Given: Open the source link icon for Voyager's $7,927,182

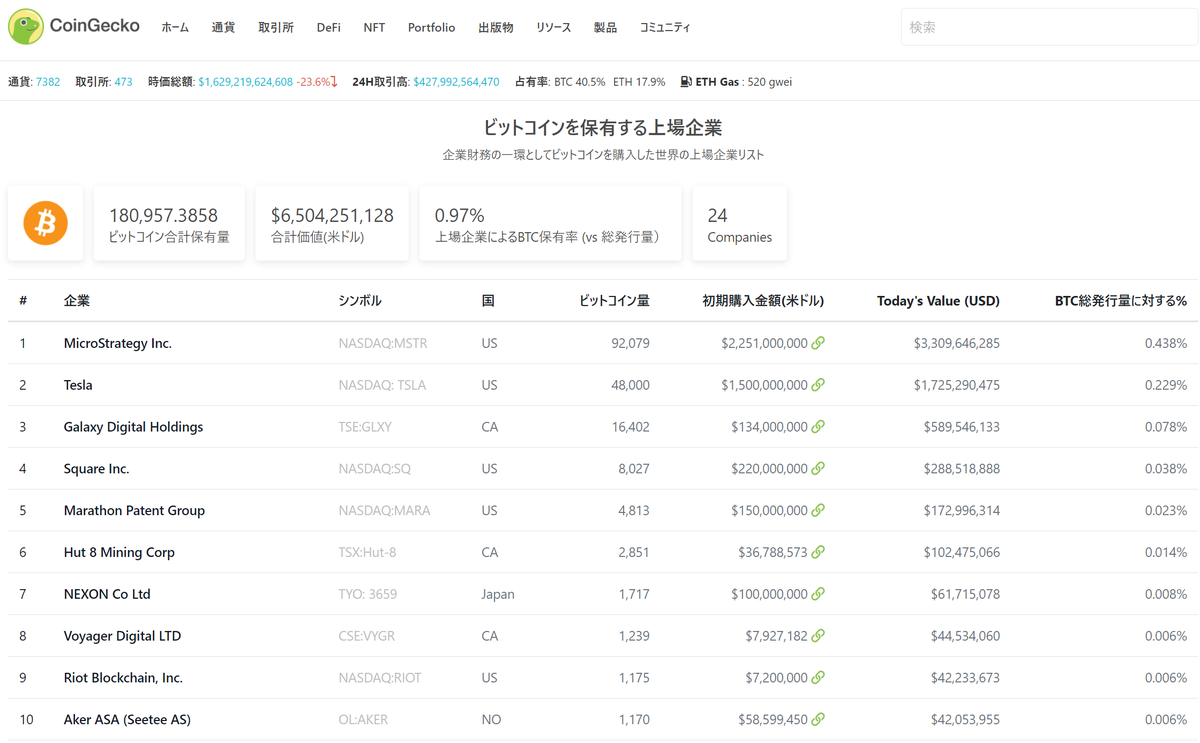Looking at the screenshot, I should pyautogui.click(x=818, y=636).
